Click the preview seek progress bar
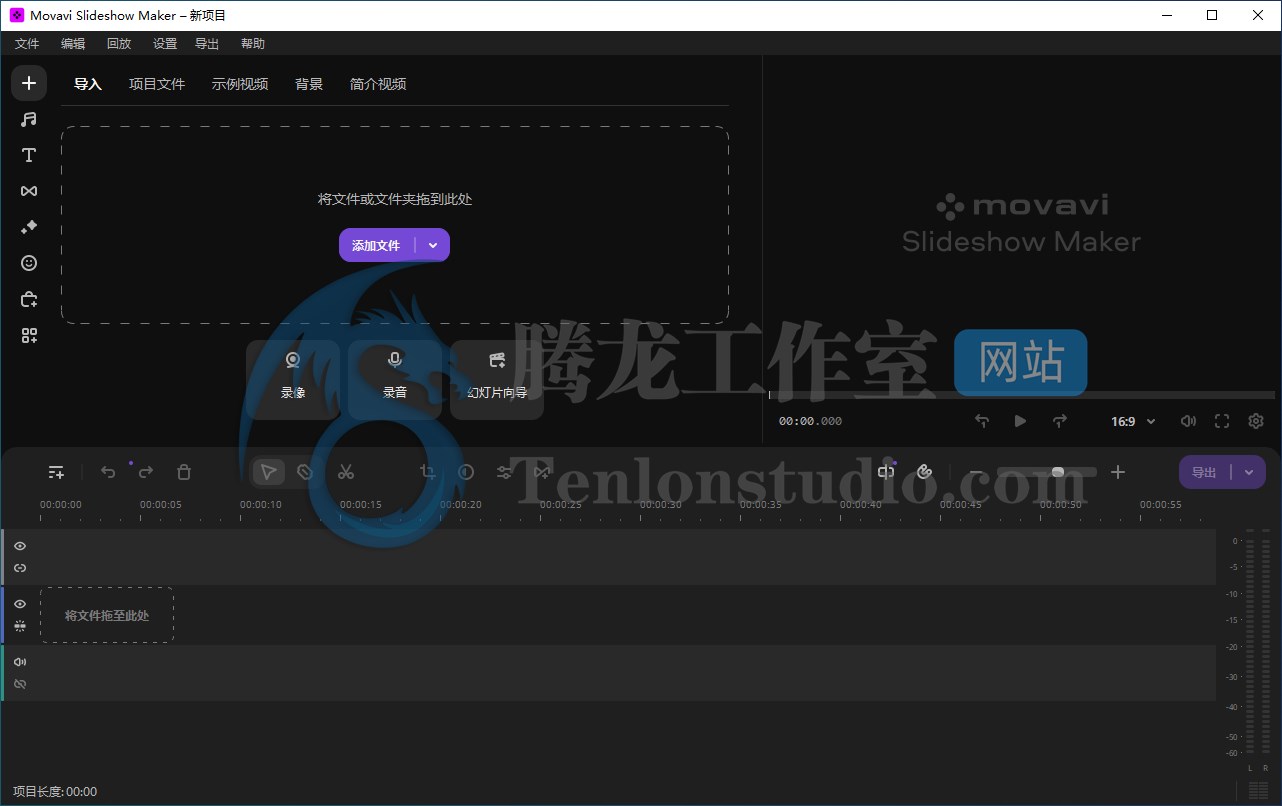Screen dimensions: 1282x806 tap(1022, 396)
